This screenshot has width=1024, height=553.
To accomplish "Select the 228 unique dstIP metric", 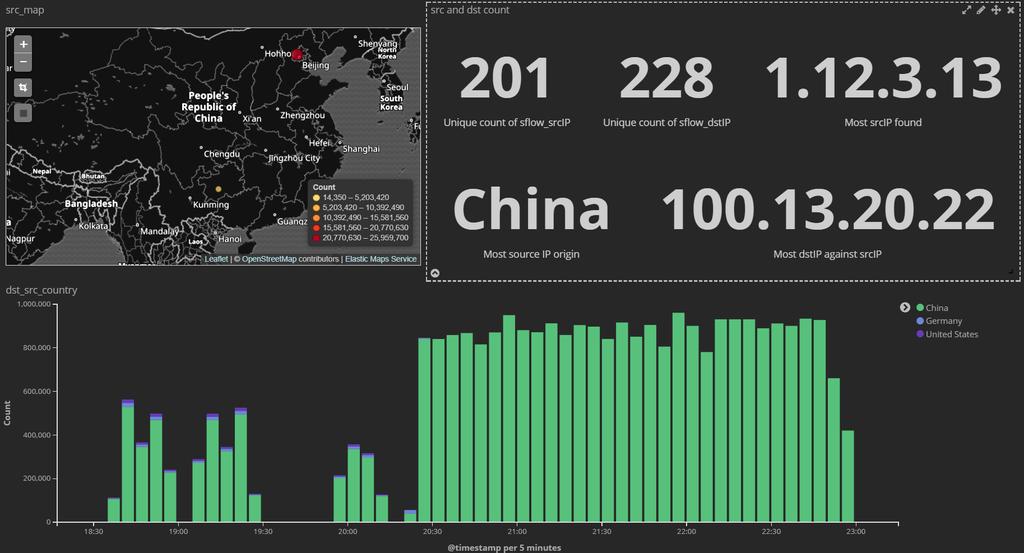I will (x=666, y=78).
